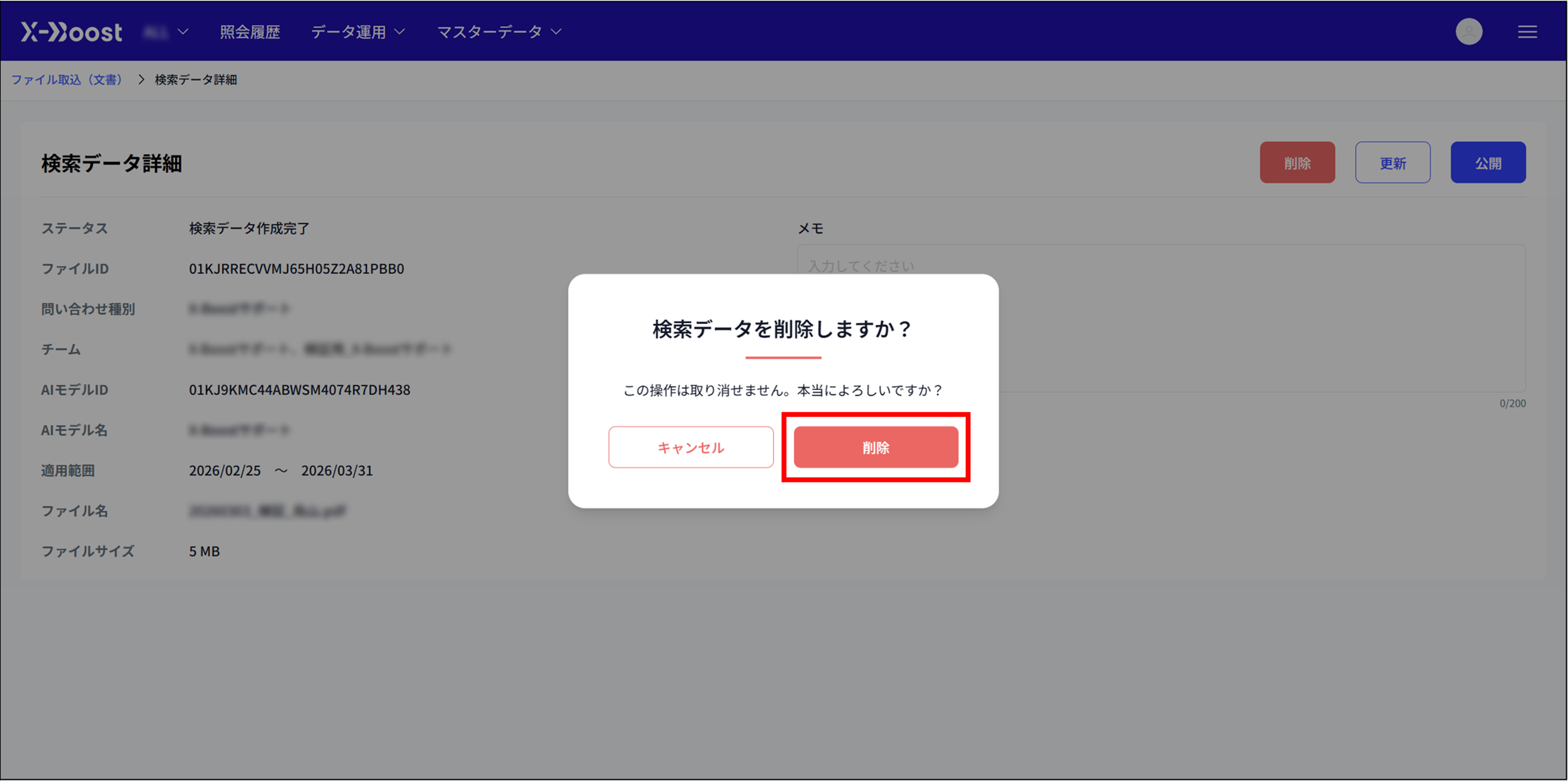Screen dimensions: 1568x781
Task: Confirm deletion with dialog 削除 button
Action: pos(876,447)
